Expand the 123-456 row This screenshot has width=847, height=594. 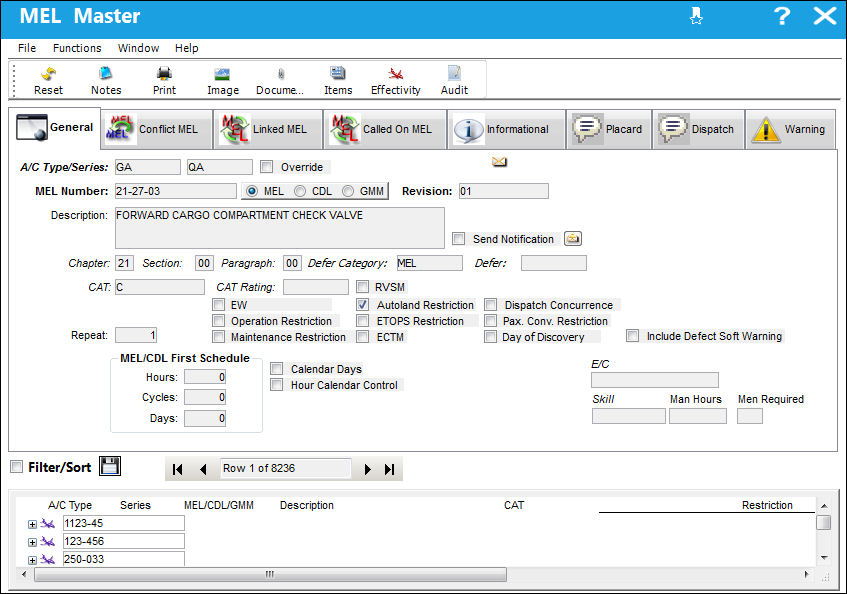[x=32, y=542]
